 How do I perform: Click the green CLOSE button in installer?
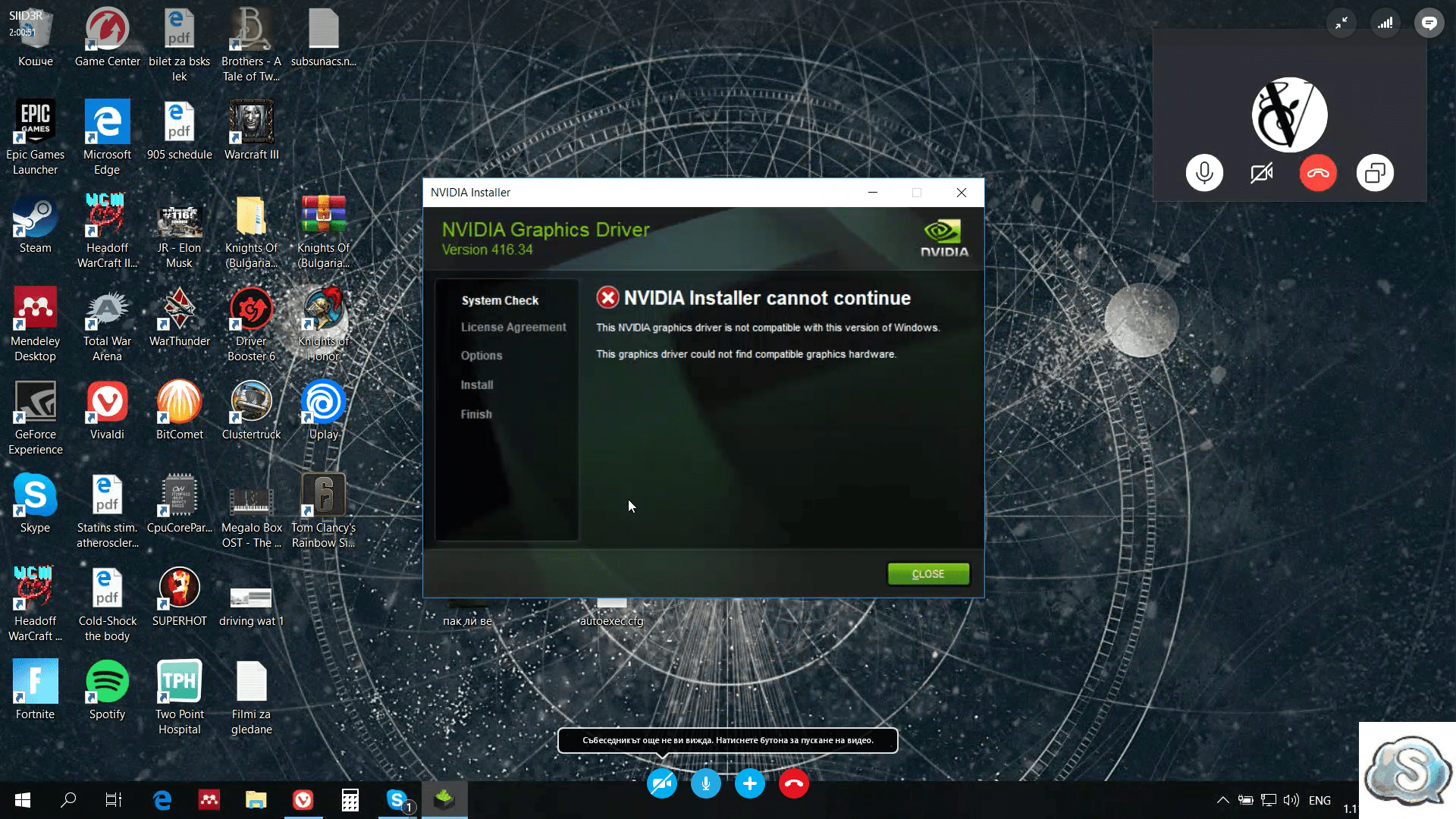pos(927,574)
